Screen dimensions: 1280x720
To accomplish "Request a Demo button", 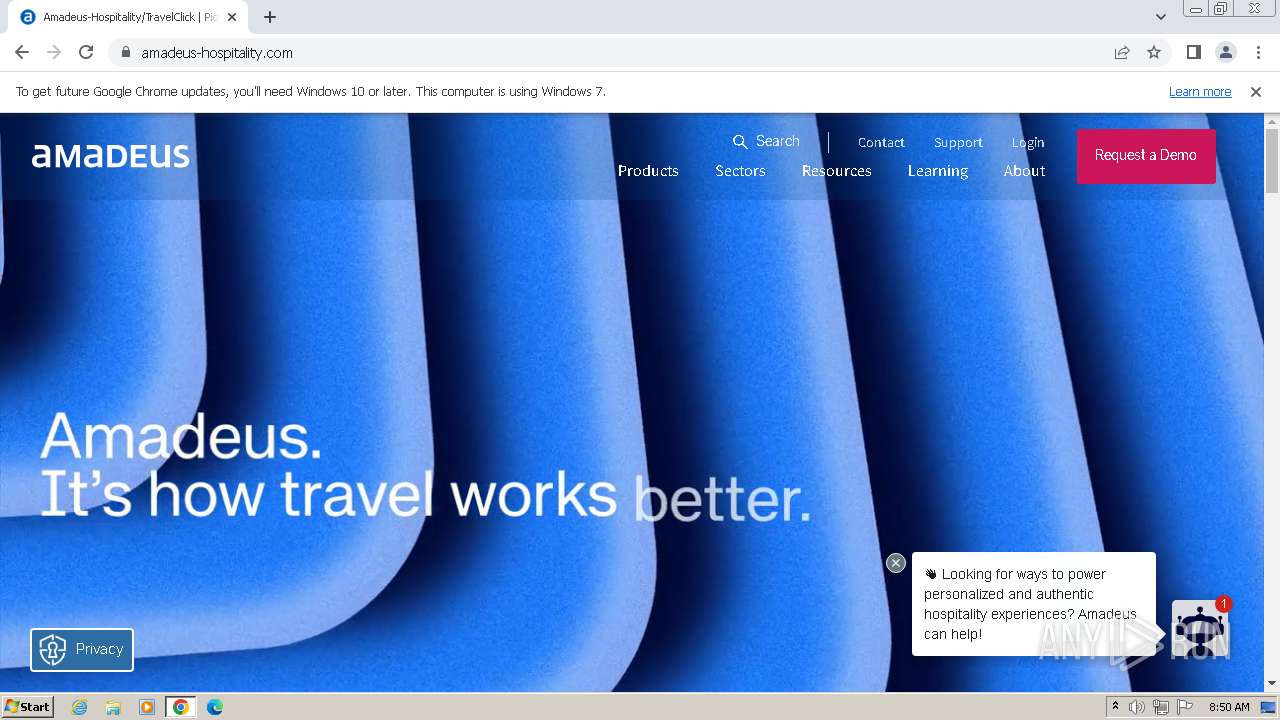I will [x=1146, y=155].
